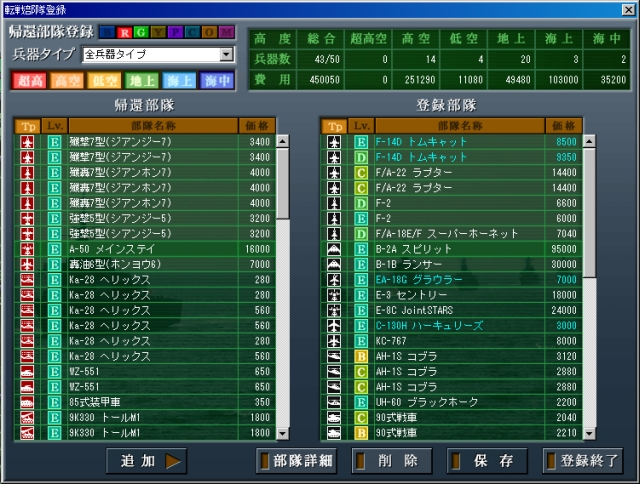Sort 帰還部隊 list by 部隊名称 column
The width and height of the screenshot is (640, 484).
(153, 126)
